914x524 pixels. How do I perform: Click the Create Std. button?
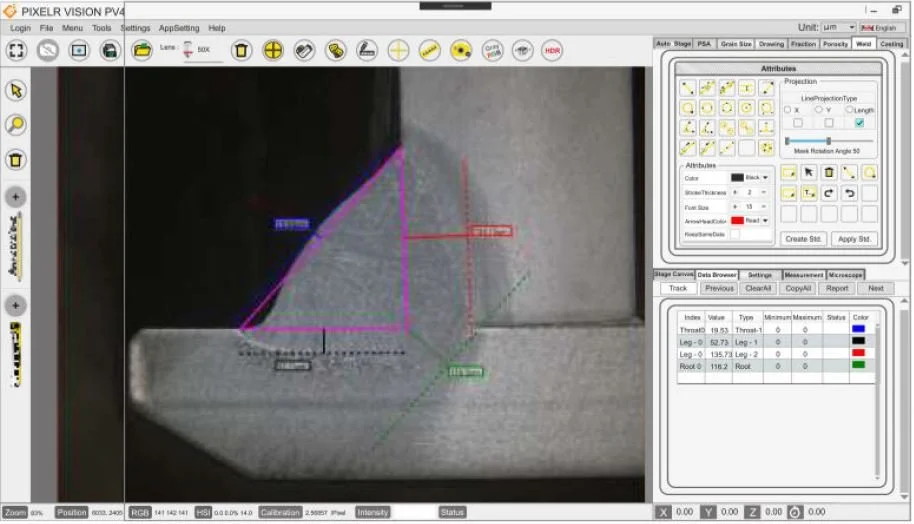click(x=803, y=239)
